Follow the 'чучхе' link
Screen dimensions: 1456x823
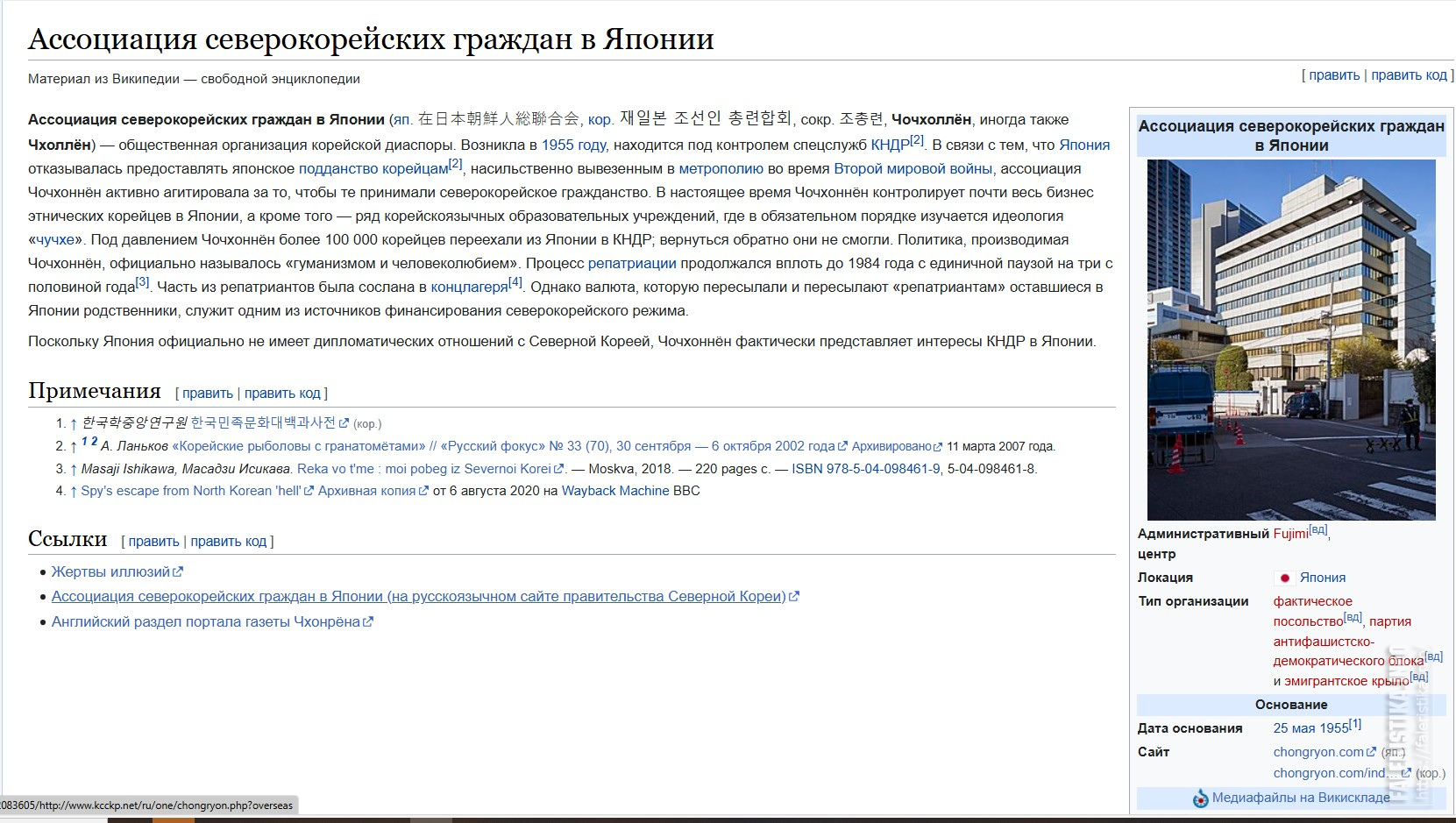pos(55,239)
